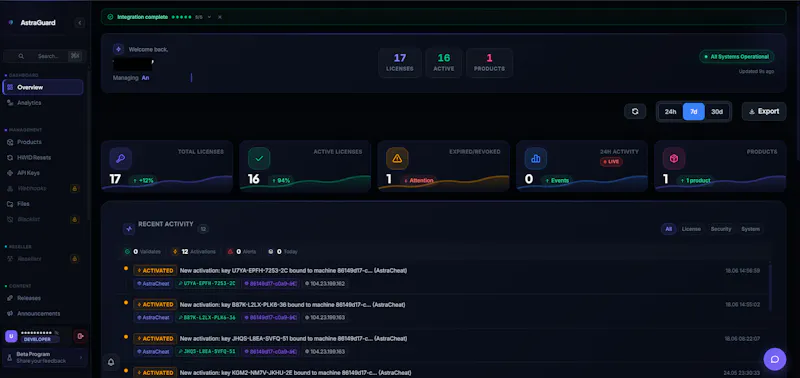This screenshot has width=800, height=378.
Task: Open Releases under Content
Action: (x=43, y=298)
